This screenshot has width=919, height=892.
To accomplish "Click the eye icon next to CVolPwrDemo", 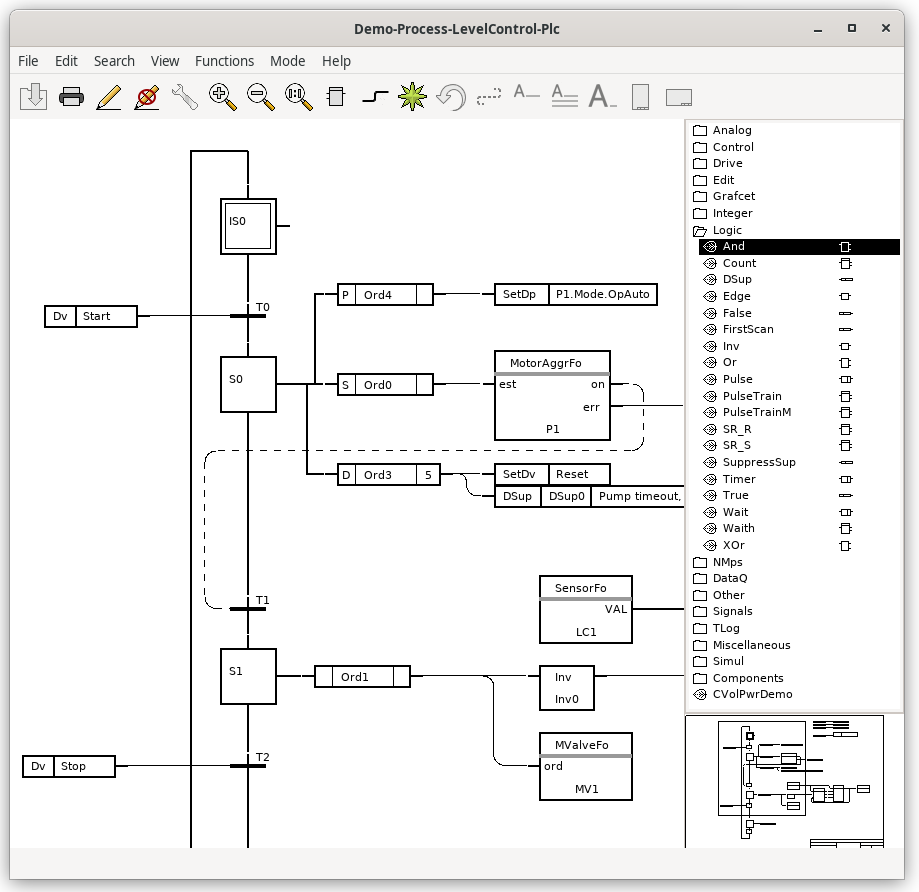I will (x=700, y=695).
